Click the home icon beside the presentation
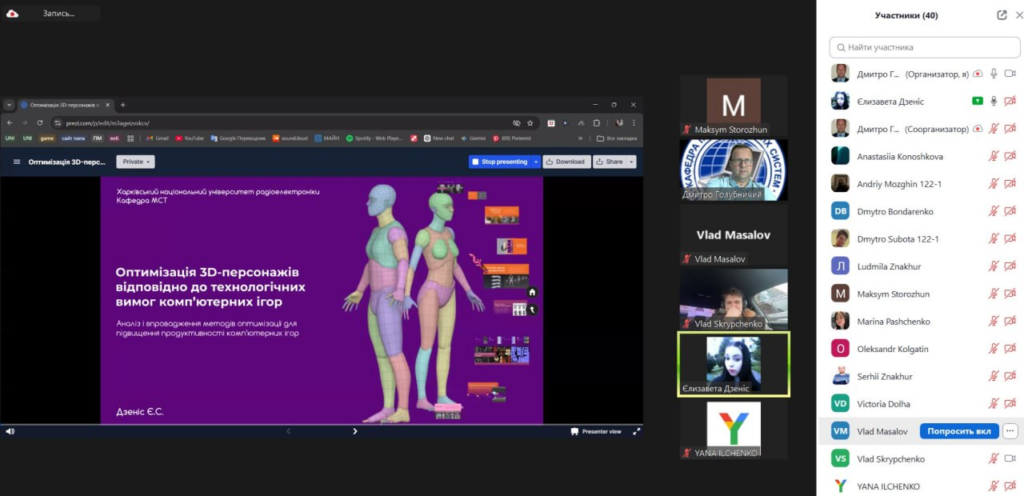 pos(533,292)
